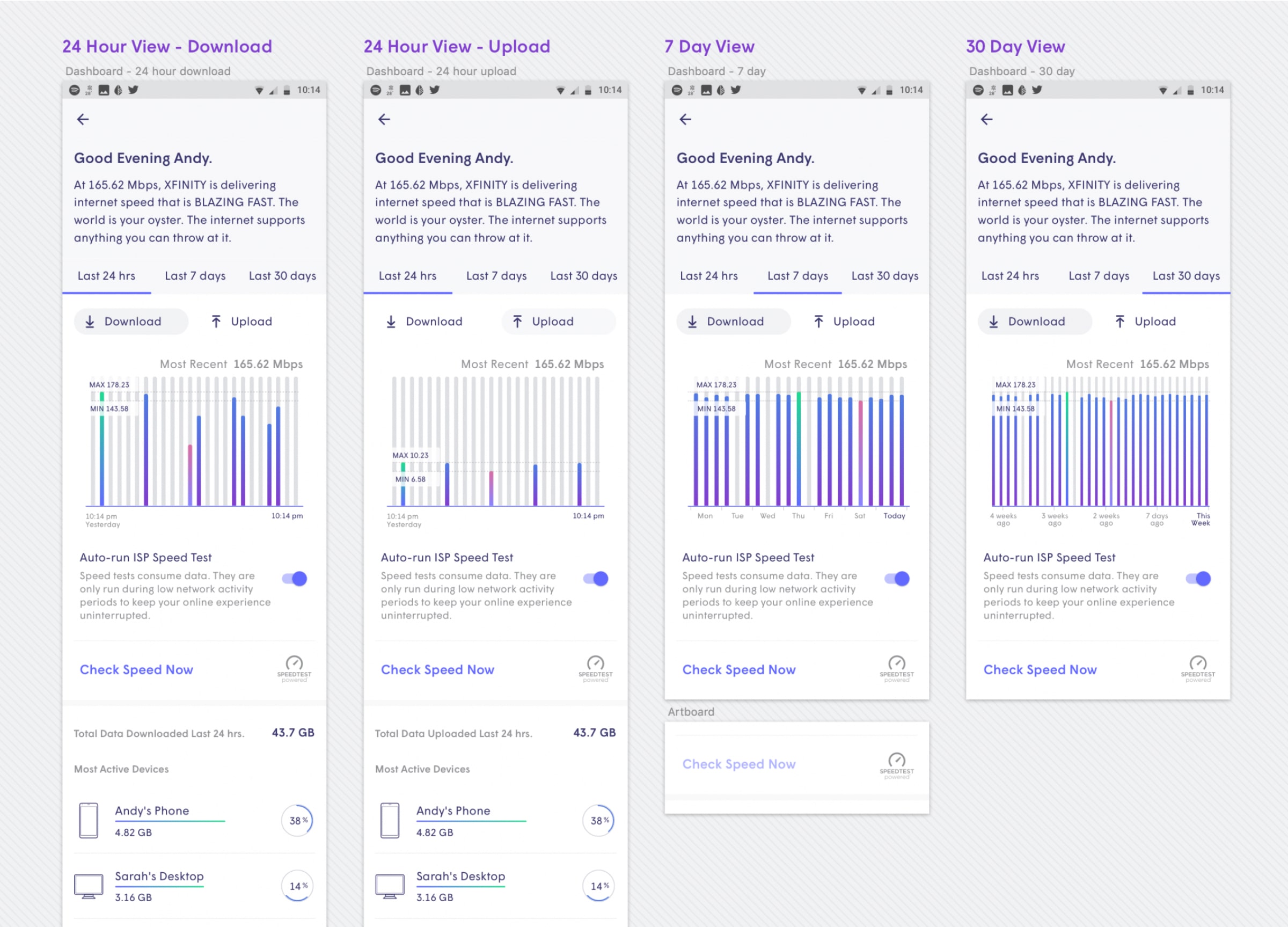Viewport: 1288px width, 927px height.
Task: Switch to Upload in 30 Day View screen
Action: point(1145,322)
